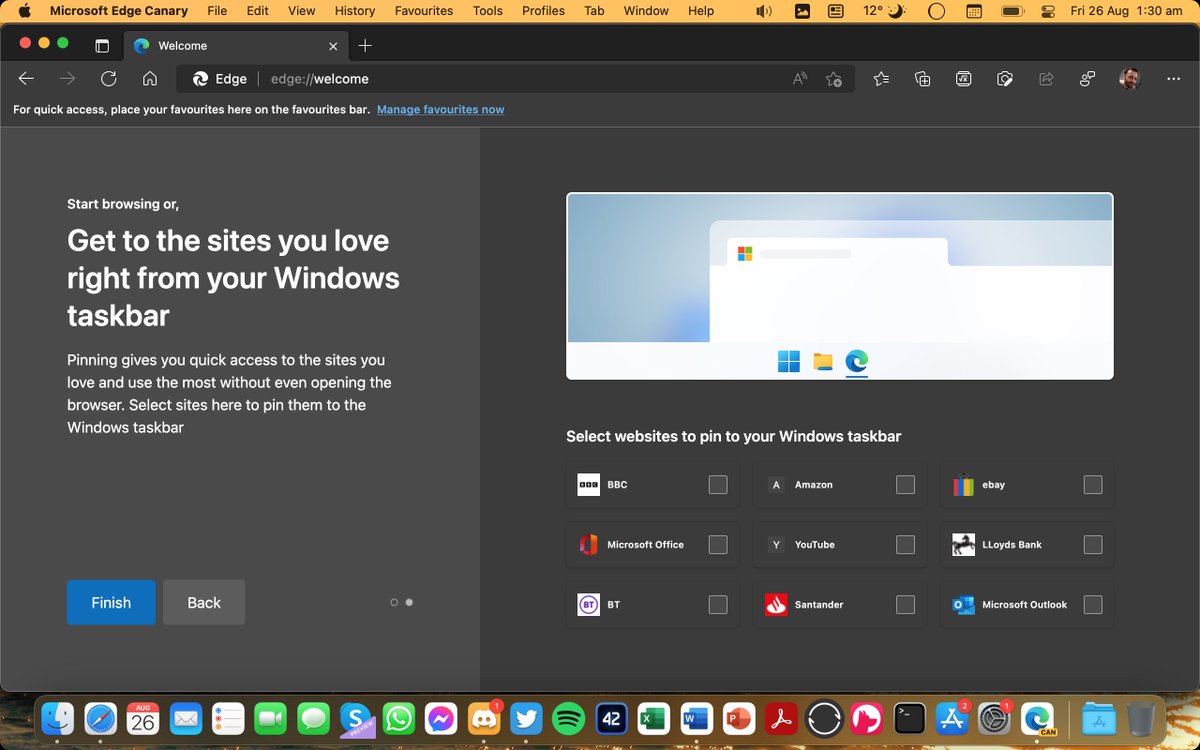The height and width of the screenshot is (750, 1200).
Task: Open the weather 12° menu bar item
Action: click(886, 11)
